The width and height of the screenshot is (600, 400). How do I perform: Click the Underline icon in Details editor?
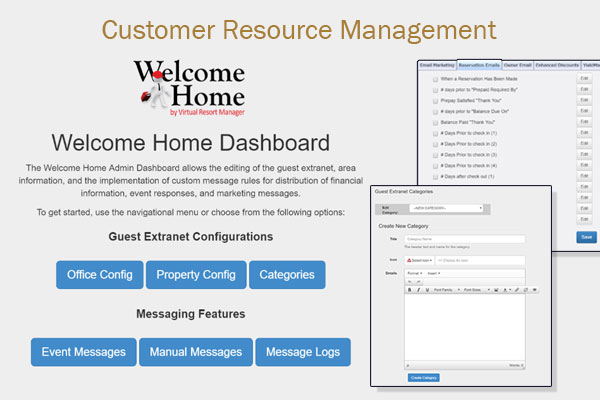(427, 290)
